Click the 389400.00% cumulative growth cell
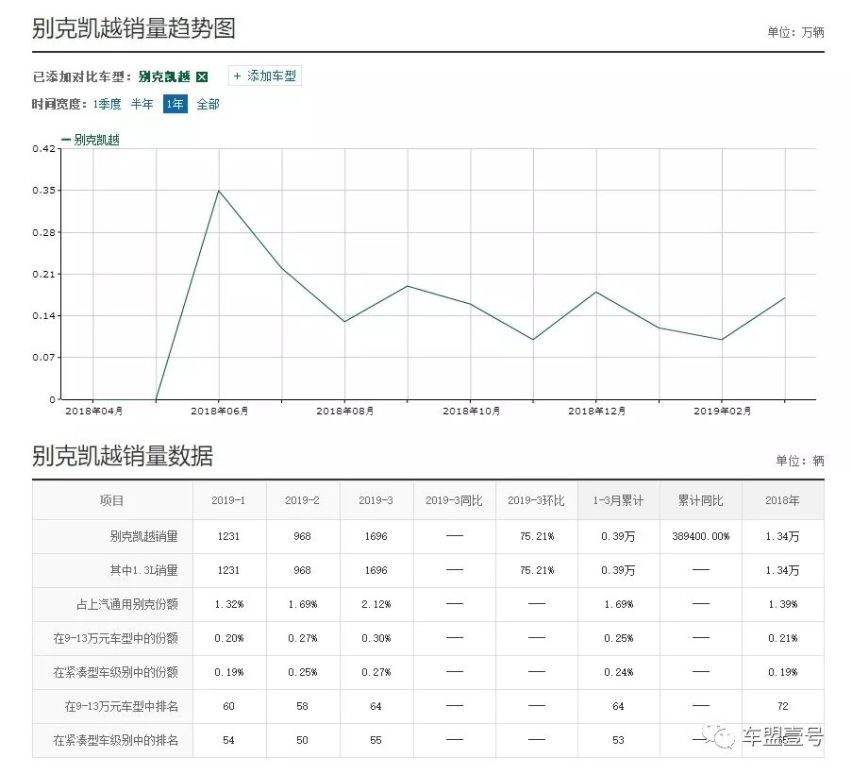 [x=700, y=536]
